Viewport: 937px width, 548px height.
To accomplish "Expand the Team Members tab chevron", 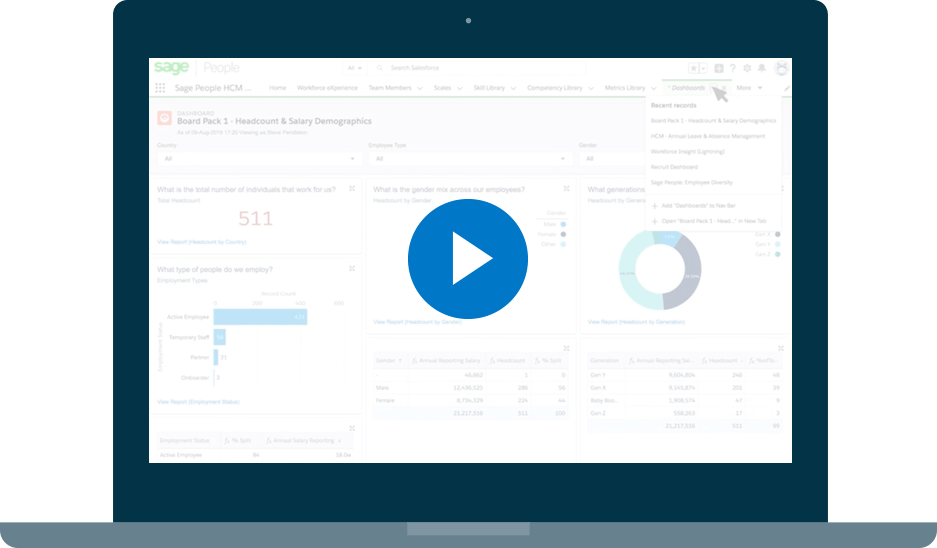I will coord(420,88).
